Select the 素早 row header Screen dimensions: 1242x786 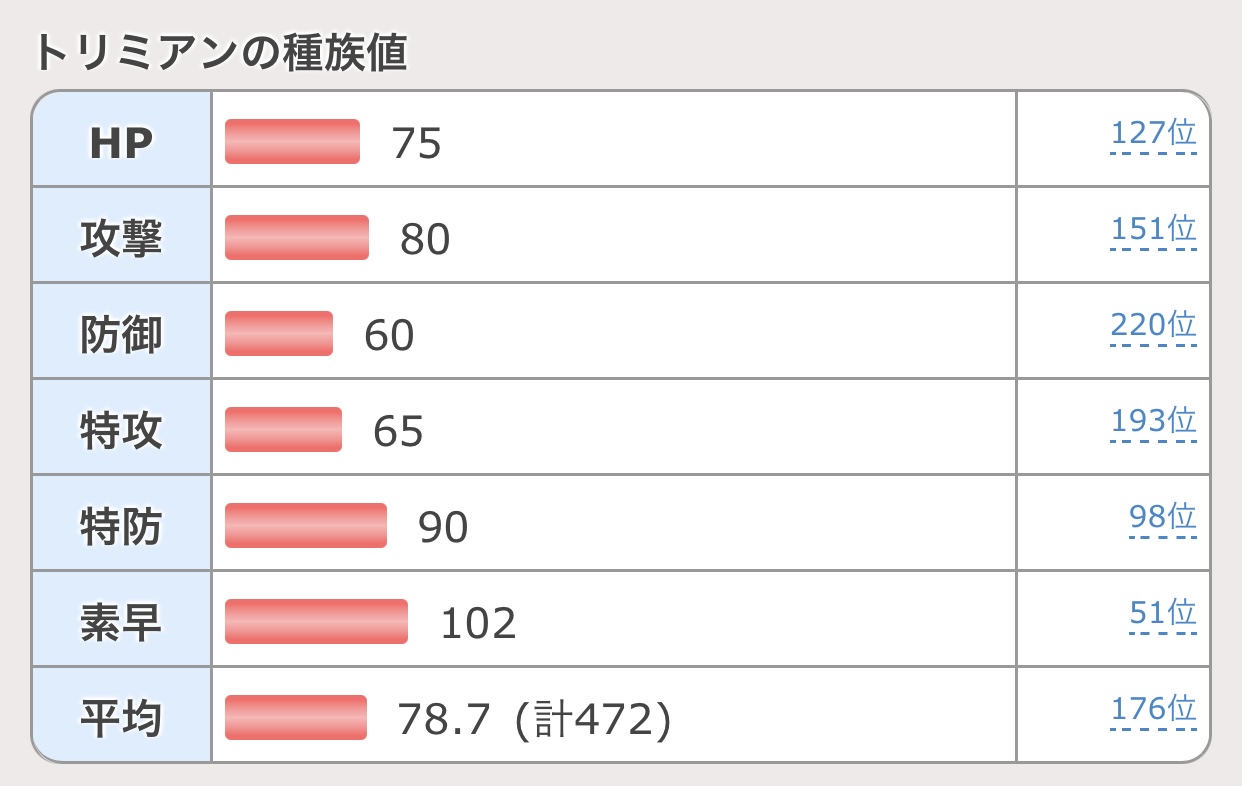coord(121,622)
